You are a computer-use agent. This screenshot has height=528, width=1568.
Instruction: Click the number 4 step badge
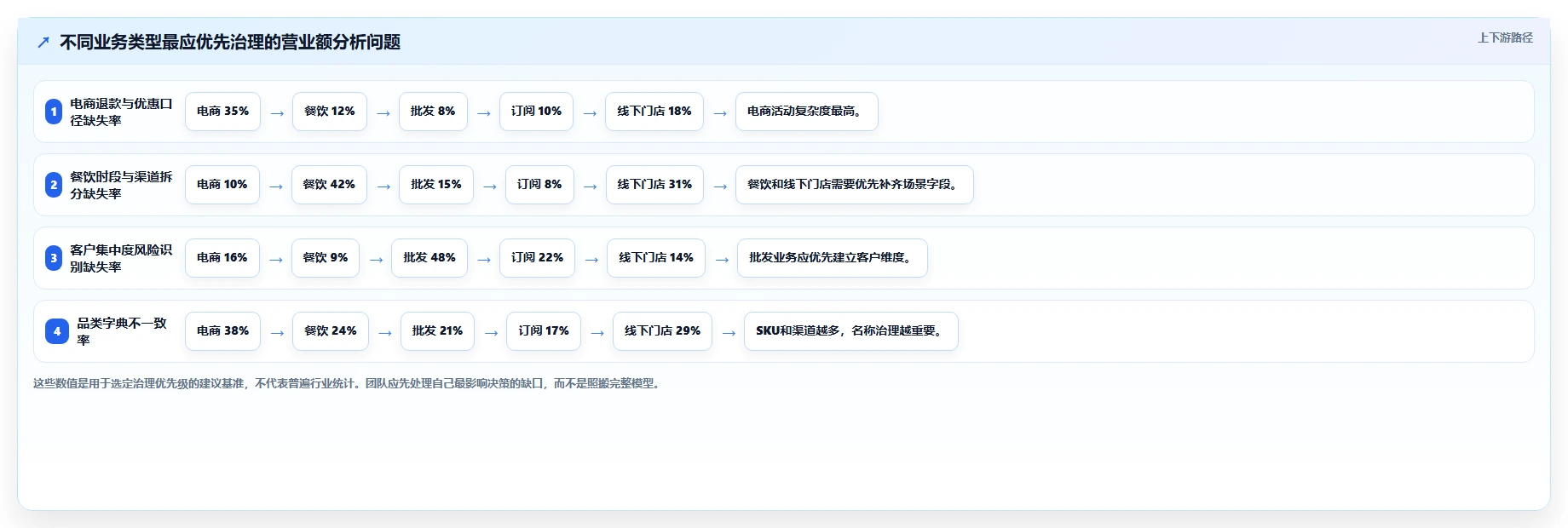(x=57, y=331)
